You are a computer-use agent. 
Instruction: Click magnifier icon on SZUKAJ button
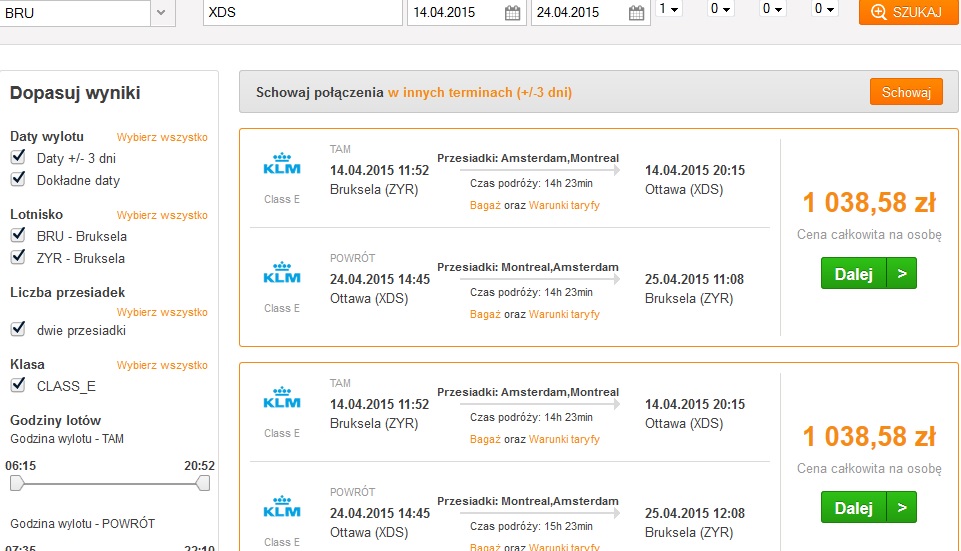878,12
